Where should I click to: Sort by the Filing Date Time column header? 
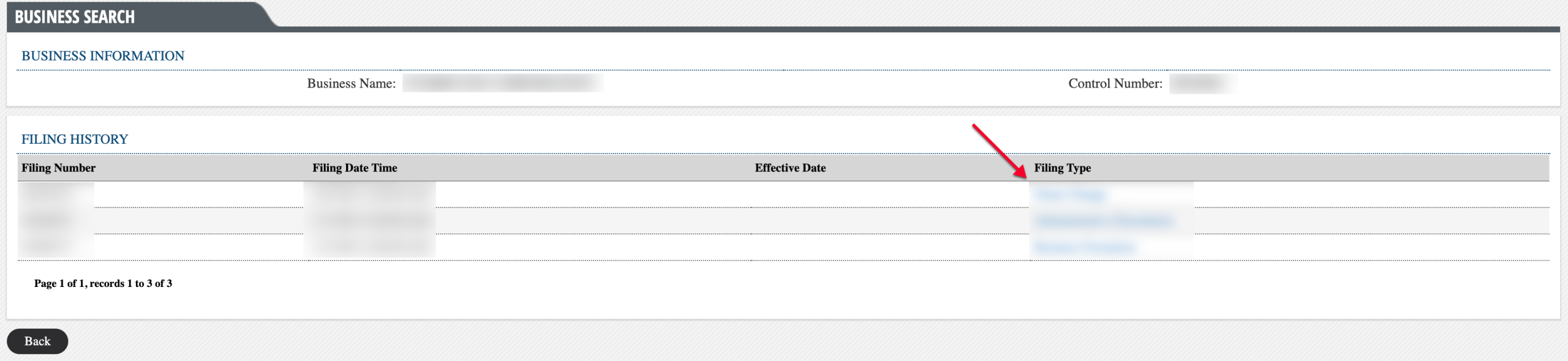(355, 168)
